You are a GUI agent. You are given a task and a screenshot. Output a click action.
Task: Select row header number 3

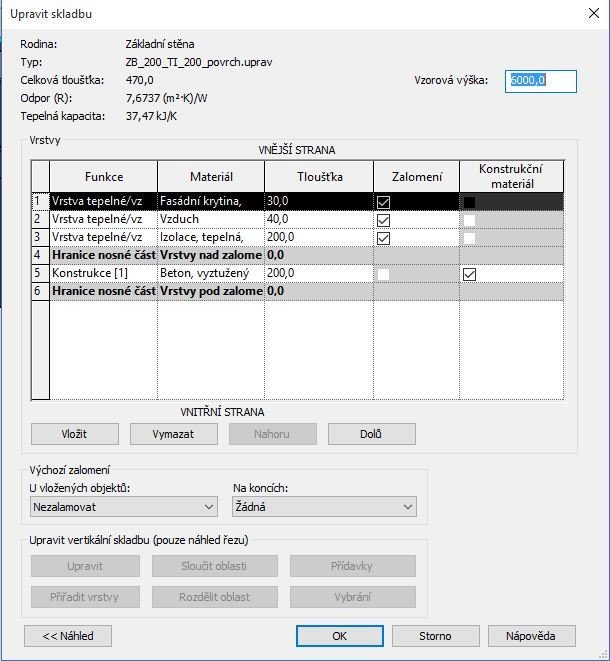click(x=40, y=237)
